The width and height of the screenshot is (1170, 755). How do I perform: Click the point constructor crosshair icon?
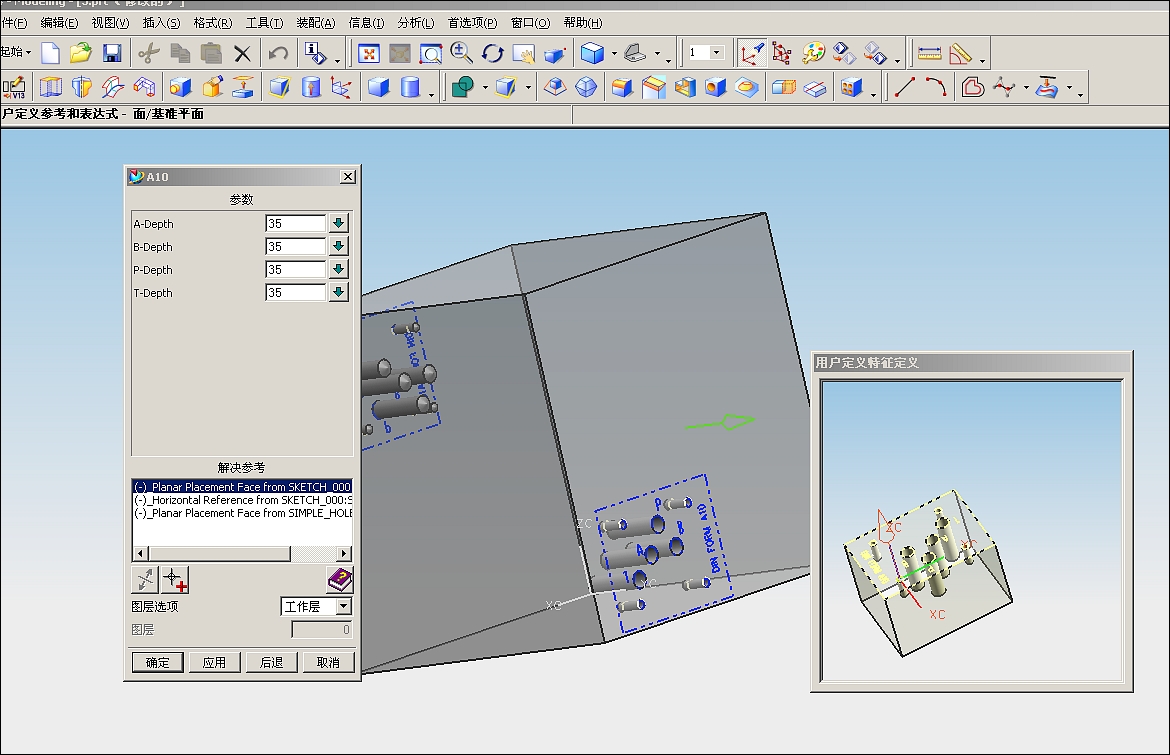click(175, 579)
